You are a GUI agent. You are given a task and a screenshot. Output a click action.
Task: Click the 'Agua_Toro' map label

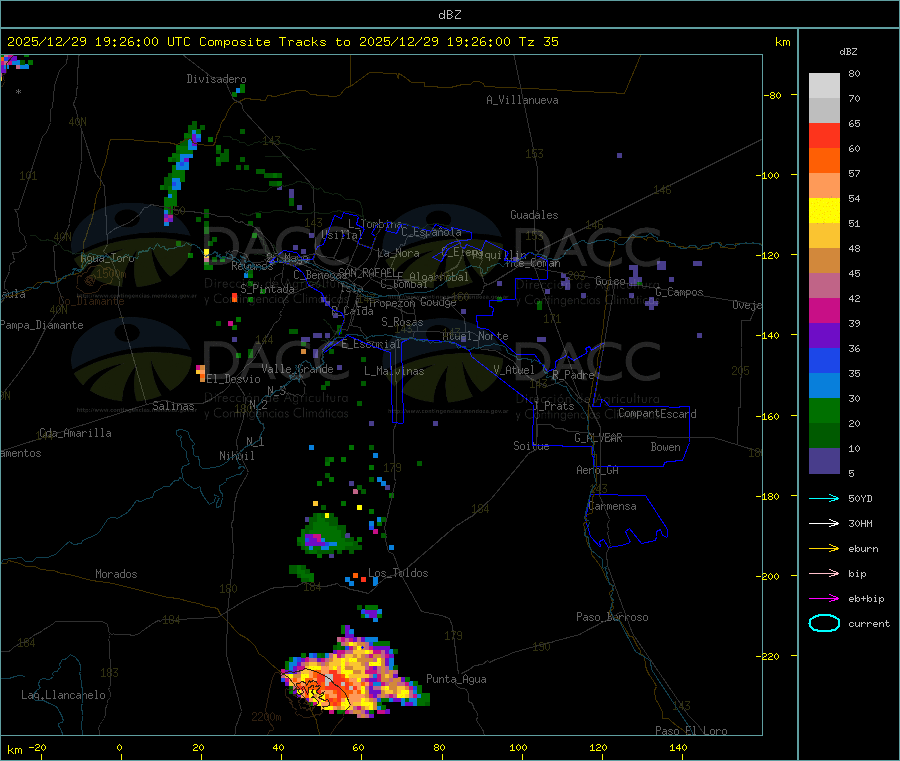(107, 258)
